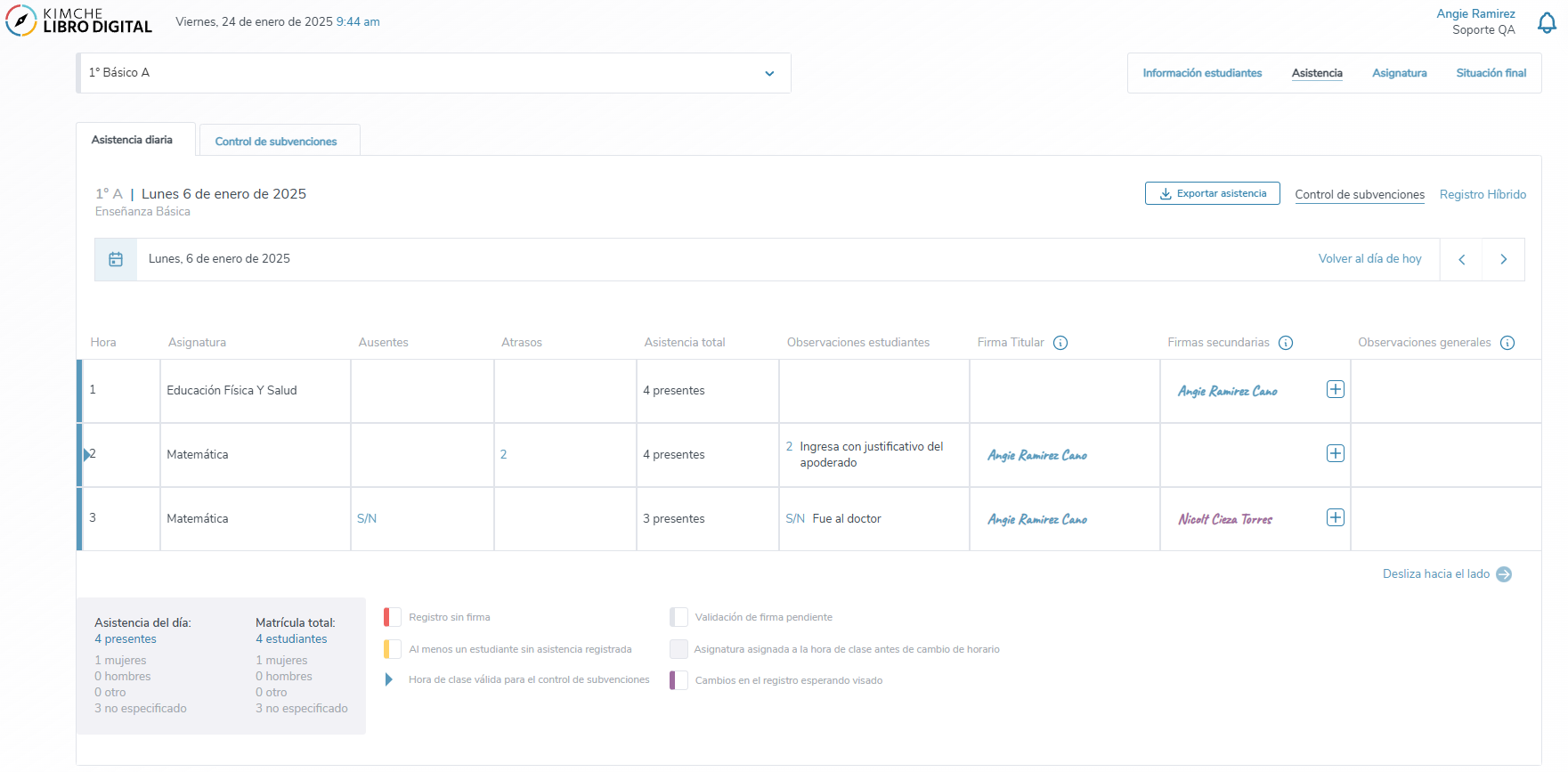Click the Firma Titular info icon
Image resolution: width=1568 pixels, height=772 pixels.
(x=1060, y=343)
